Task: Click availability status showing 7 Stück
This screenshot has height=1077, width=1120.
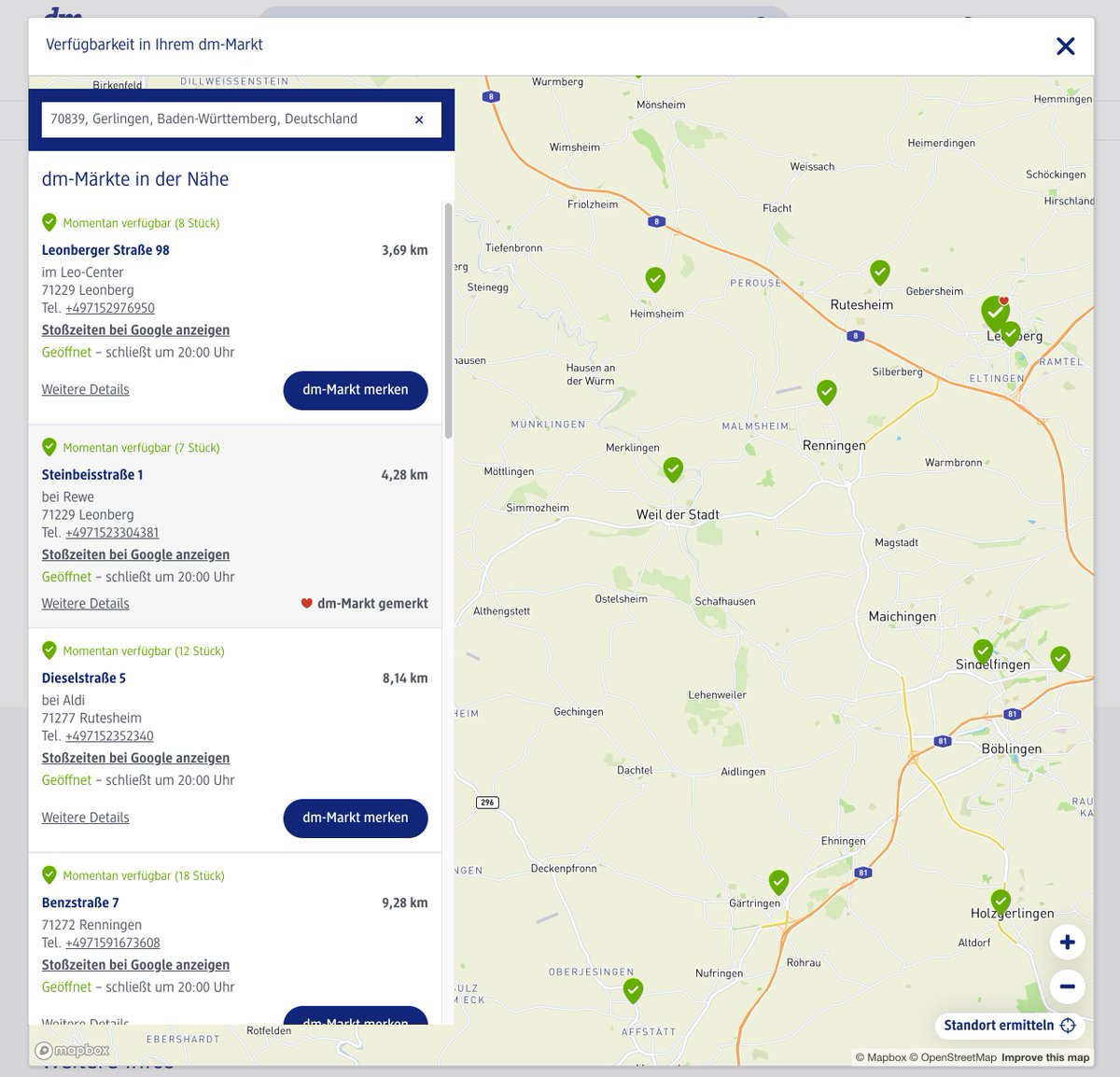Action: tap(131, 448)
